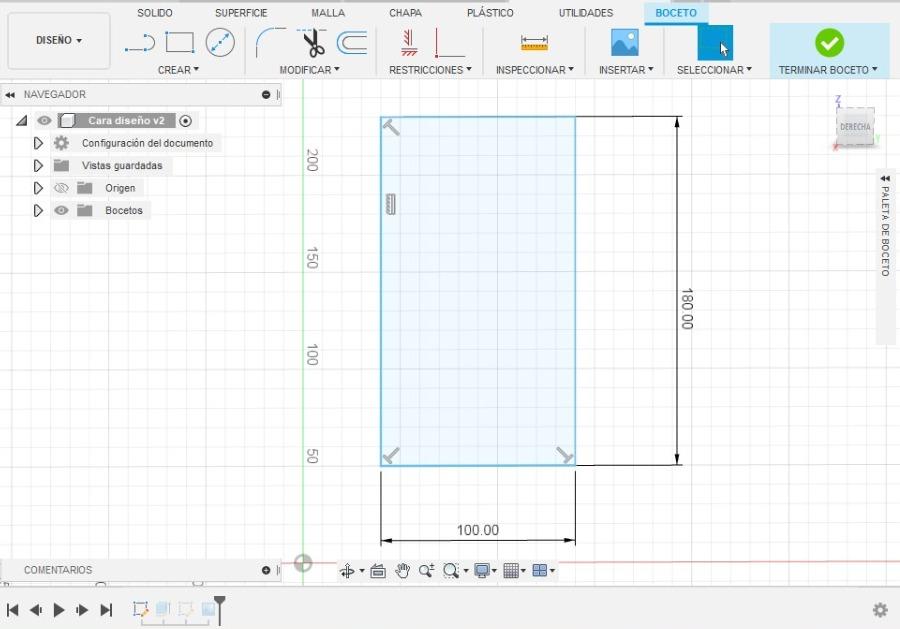Go to timeline beginning

click(x=13, y=609)
